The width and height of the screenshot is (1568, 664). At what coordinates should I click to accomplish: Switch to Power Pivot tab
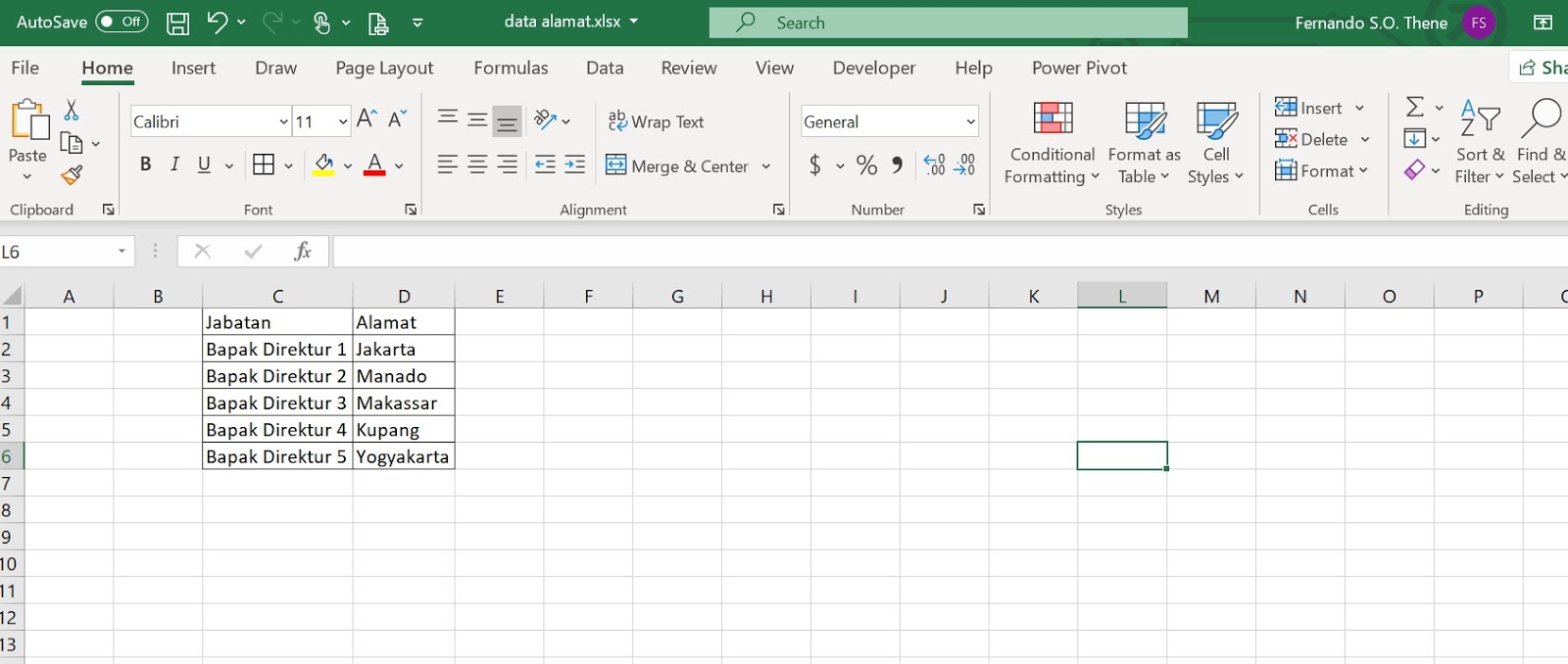(x=1079, y=68)
